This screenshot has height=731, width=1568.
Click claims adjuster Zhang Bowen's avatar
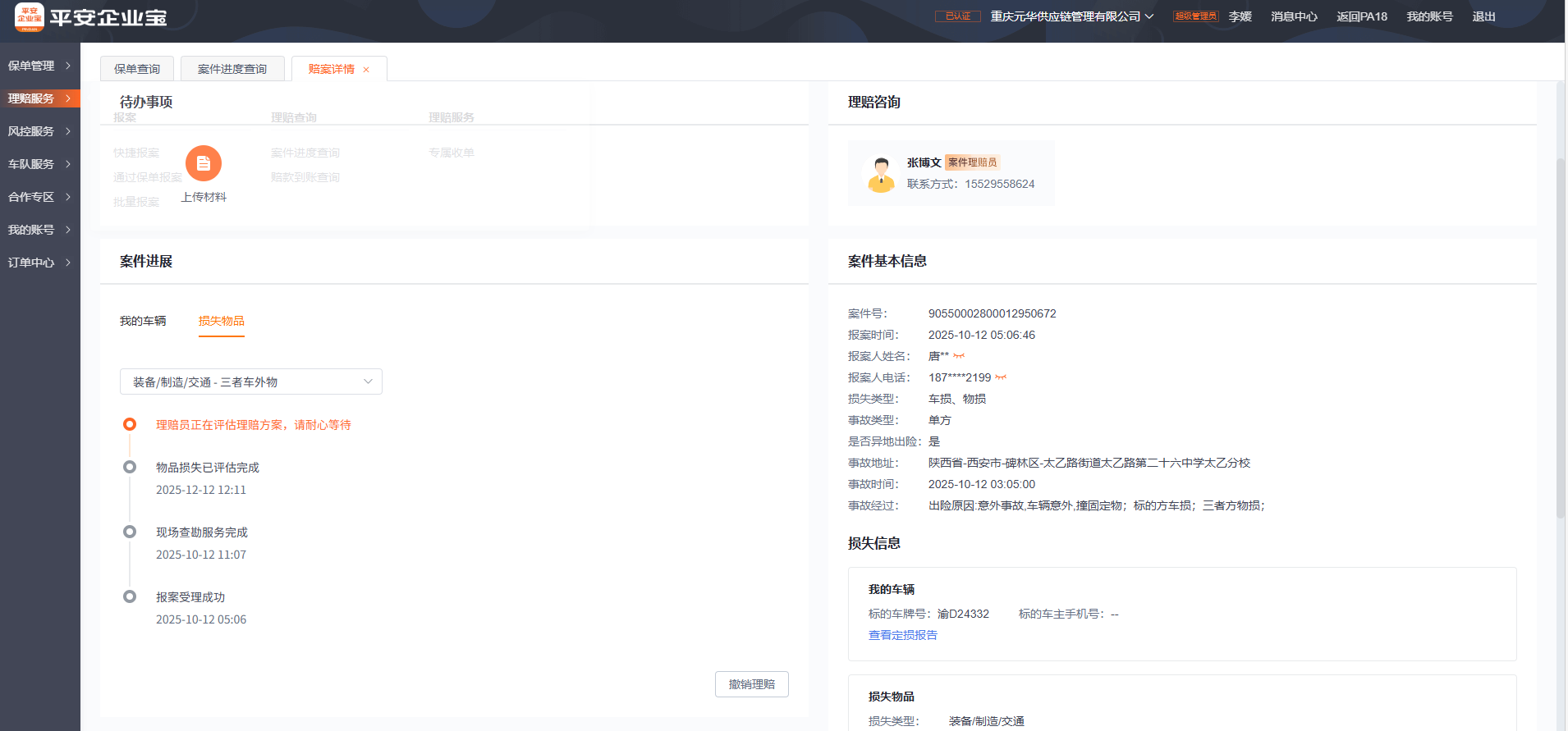[881, 174]
